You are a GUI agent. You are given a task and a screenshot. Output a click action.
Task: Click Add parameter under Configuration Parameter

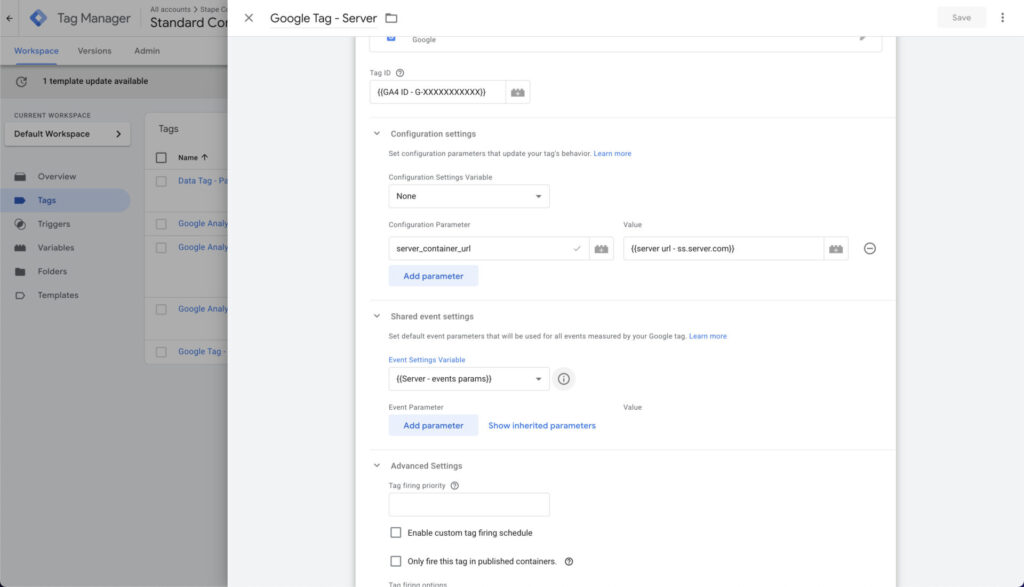433,276
